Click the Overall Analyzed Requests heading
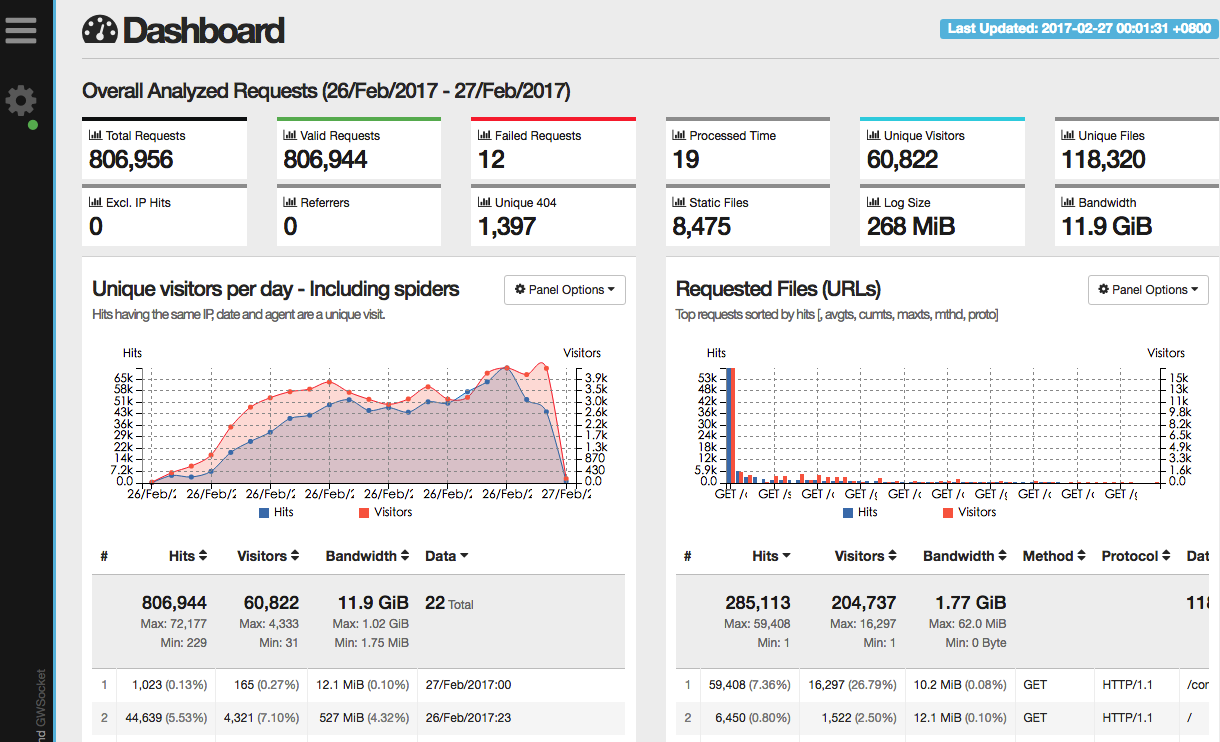 click(x=326, y=91)
